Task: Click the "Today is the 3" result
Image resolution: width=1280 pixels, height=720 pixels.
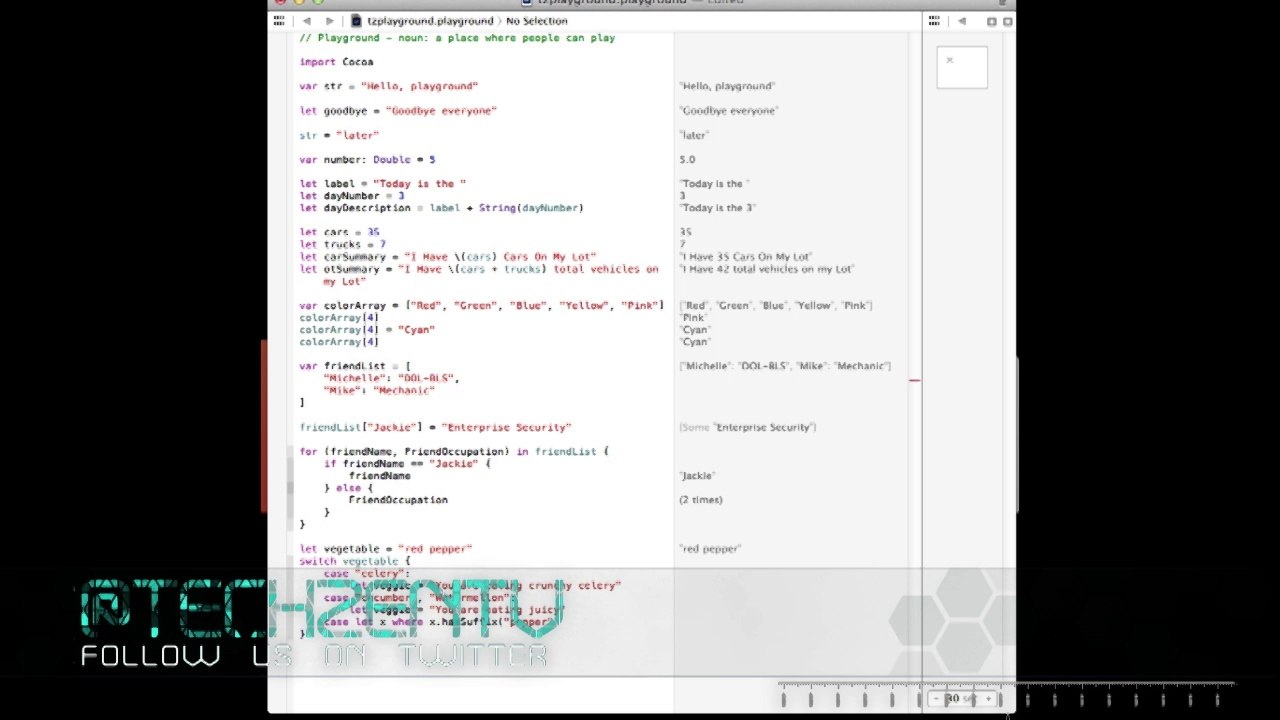Action: (x=718, y=208)
